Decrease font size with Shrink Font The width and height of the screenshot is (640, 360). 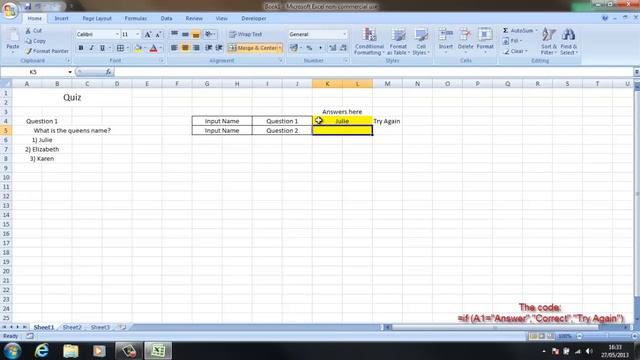click(x=158, y=35)
